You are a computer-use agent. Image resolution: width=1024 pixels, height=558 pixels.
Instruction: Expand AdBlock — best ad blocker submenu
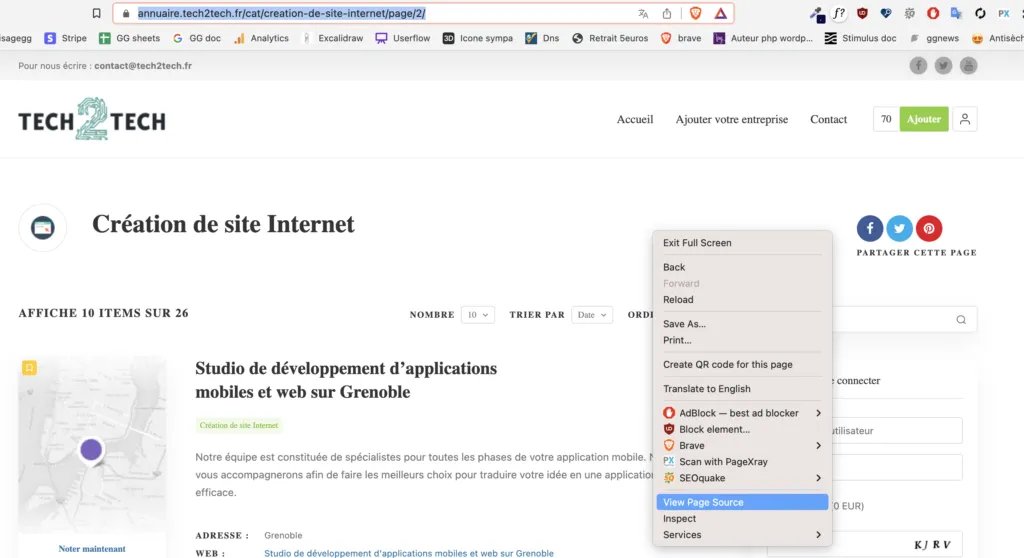tap(742, 413)
